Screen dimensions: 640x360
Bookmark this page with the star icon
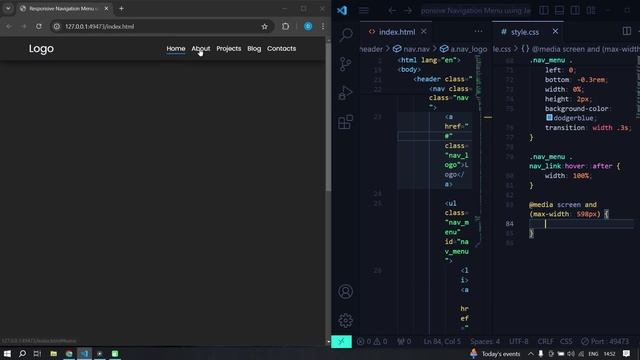[264, 27]
